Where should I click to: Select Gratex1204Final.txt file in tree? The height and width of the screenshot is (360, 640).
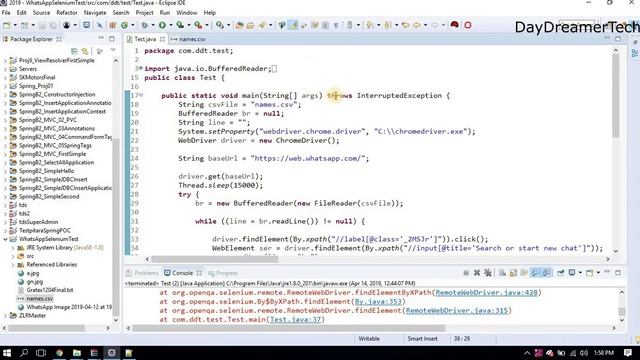(x=50, y=290)
